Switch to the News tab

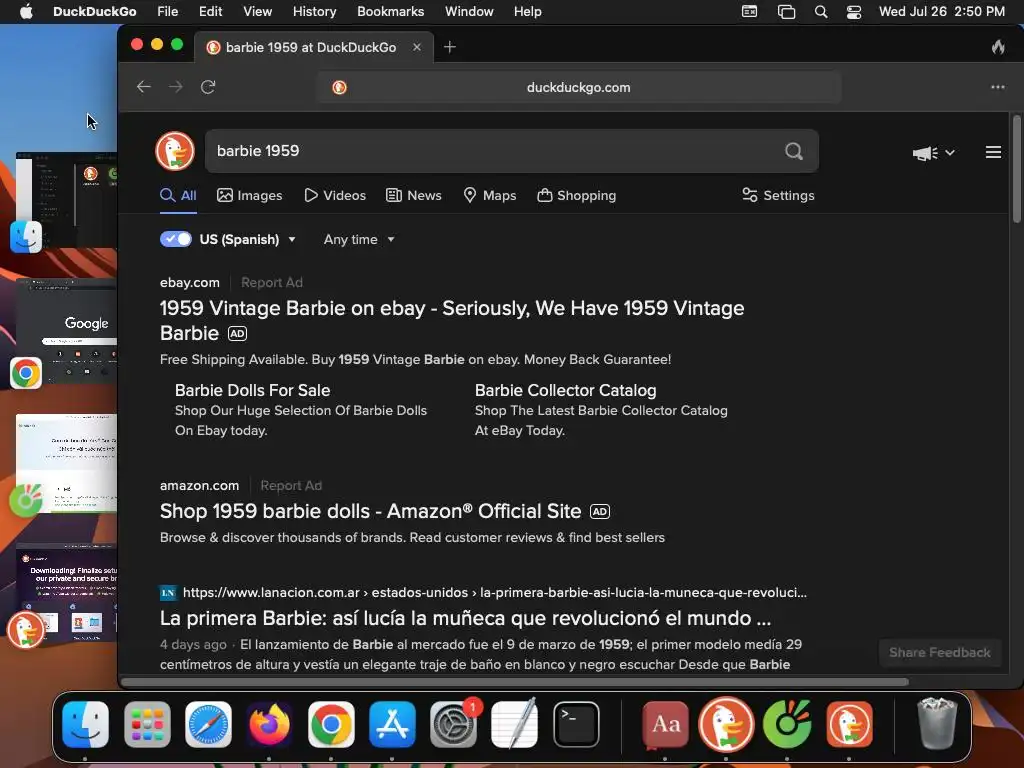(x=414, y=195)
